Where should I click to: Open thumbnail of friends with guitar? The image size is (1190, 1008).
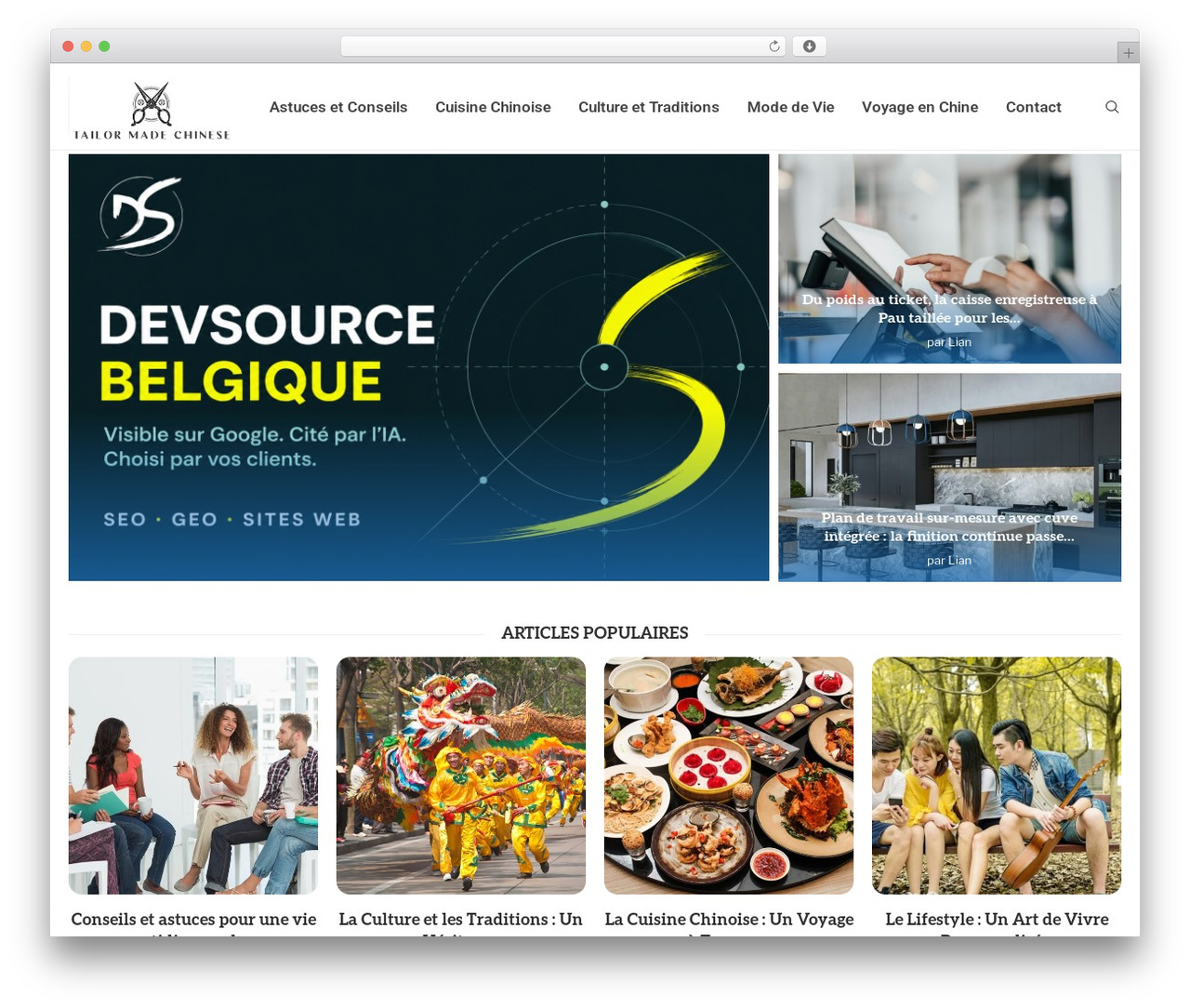pyautogui.click(x=997, y=776)
